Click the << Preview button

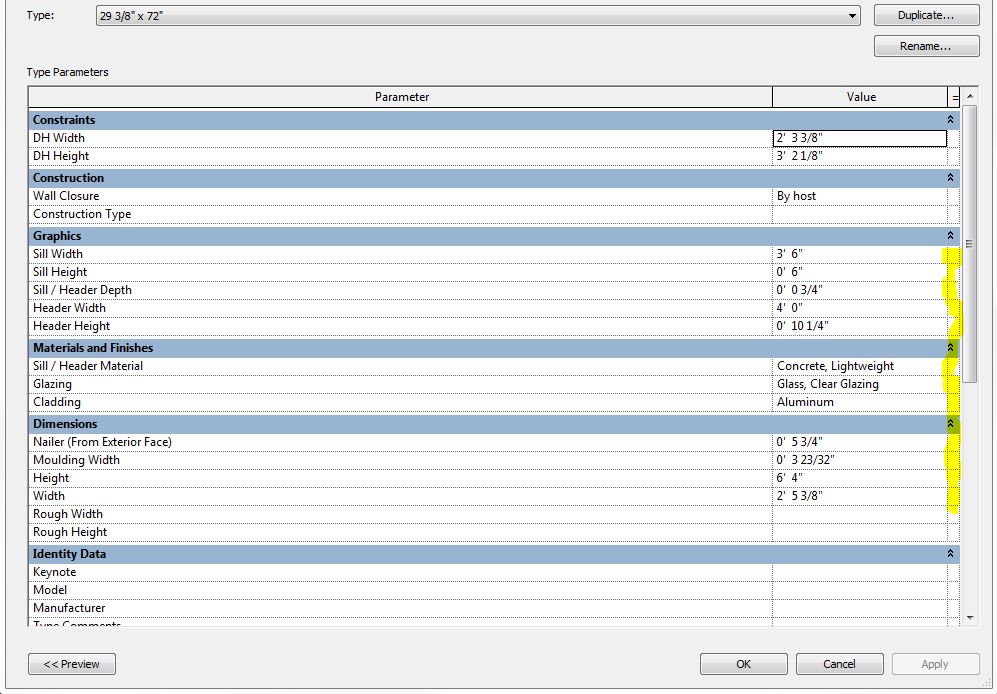tap(72, 664)
